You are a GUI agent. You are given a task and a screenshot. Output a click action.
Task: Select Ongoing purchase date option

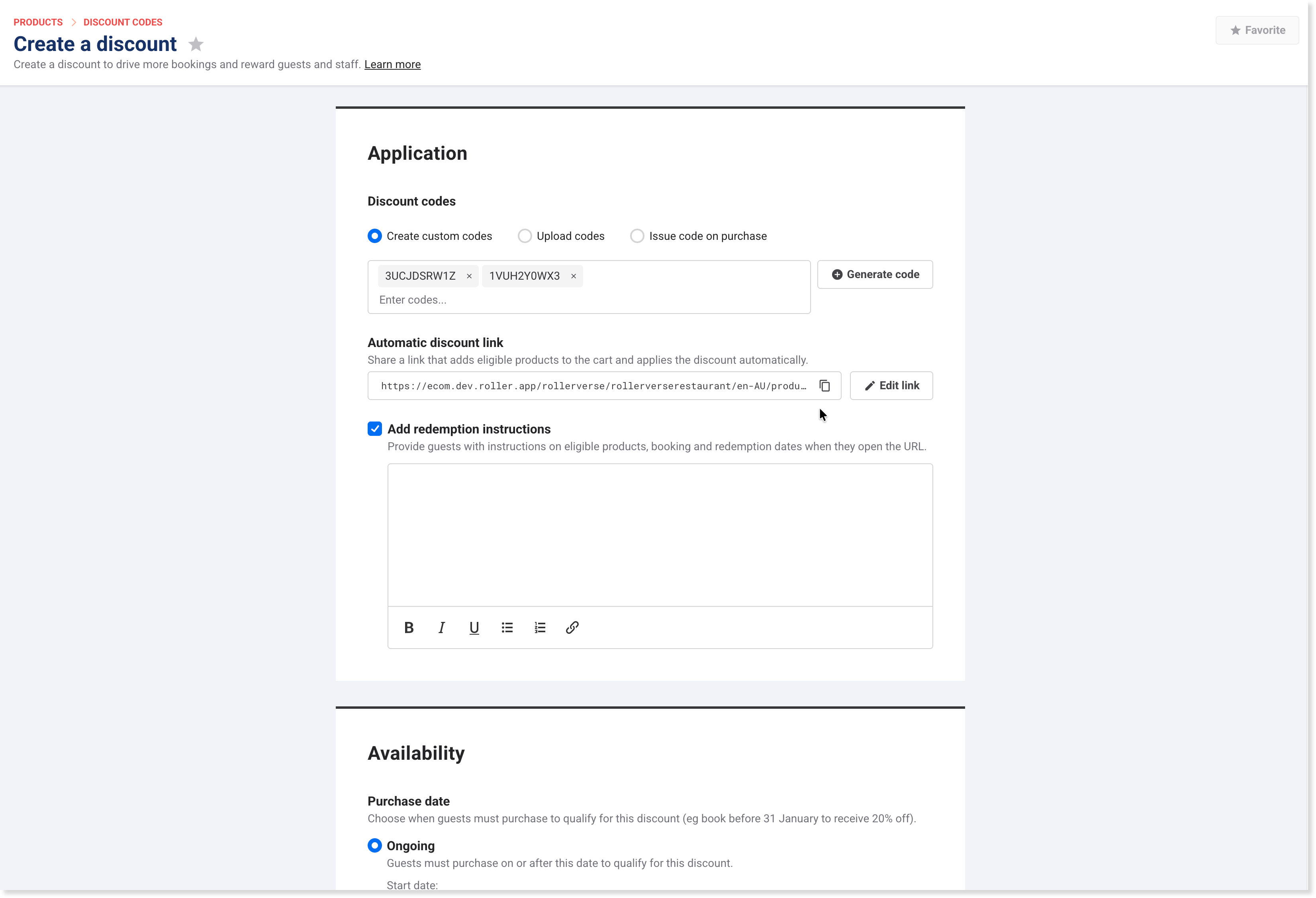[375, 845]
